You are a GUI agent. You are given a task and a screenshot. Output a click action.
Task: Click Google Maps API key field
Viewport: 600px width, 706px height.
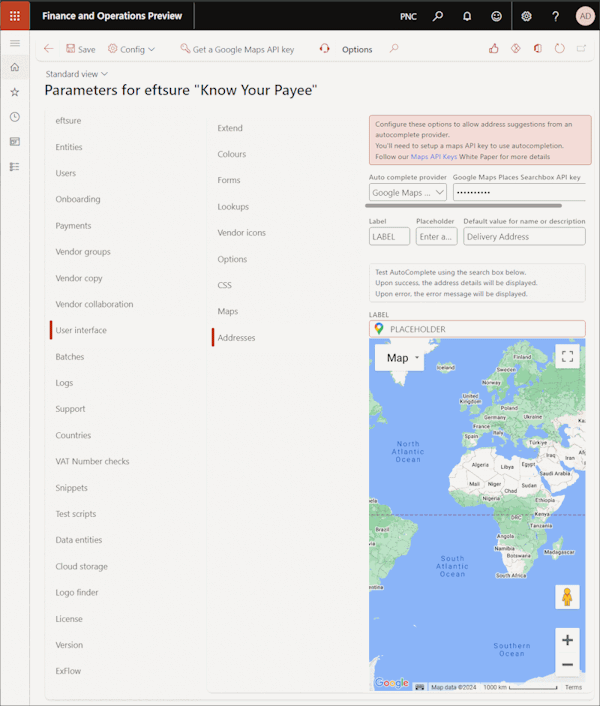519,193
